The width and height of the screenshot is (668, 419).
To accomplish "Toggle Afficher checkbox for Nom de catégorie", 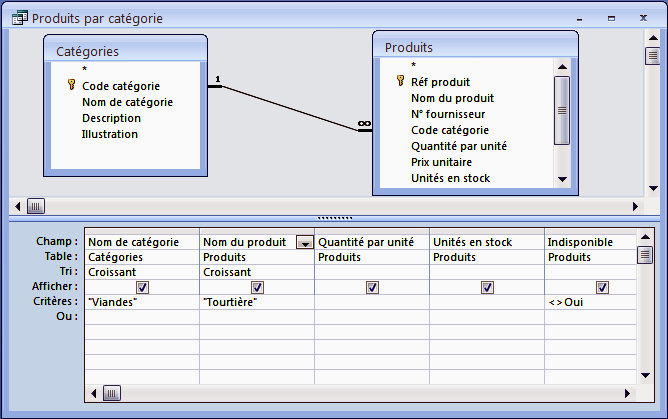I will pos(142,287).
